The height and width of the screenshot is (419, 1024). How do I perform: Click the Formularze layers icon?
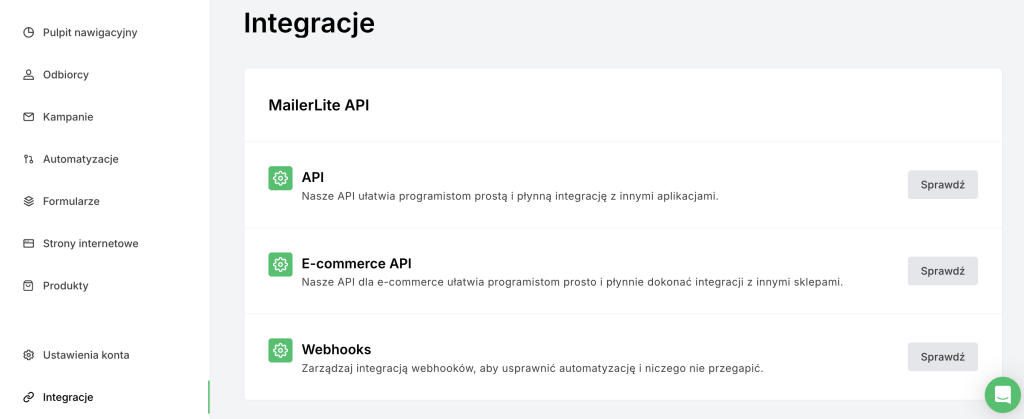[x=29, y=201]
